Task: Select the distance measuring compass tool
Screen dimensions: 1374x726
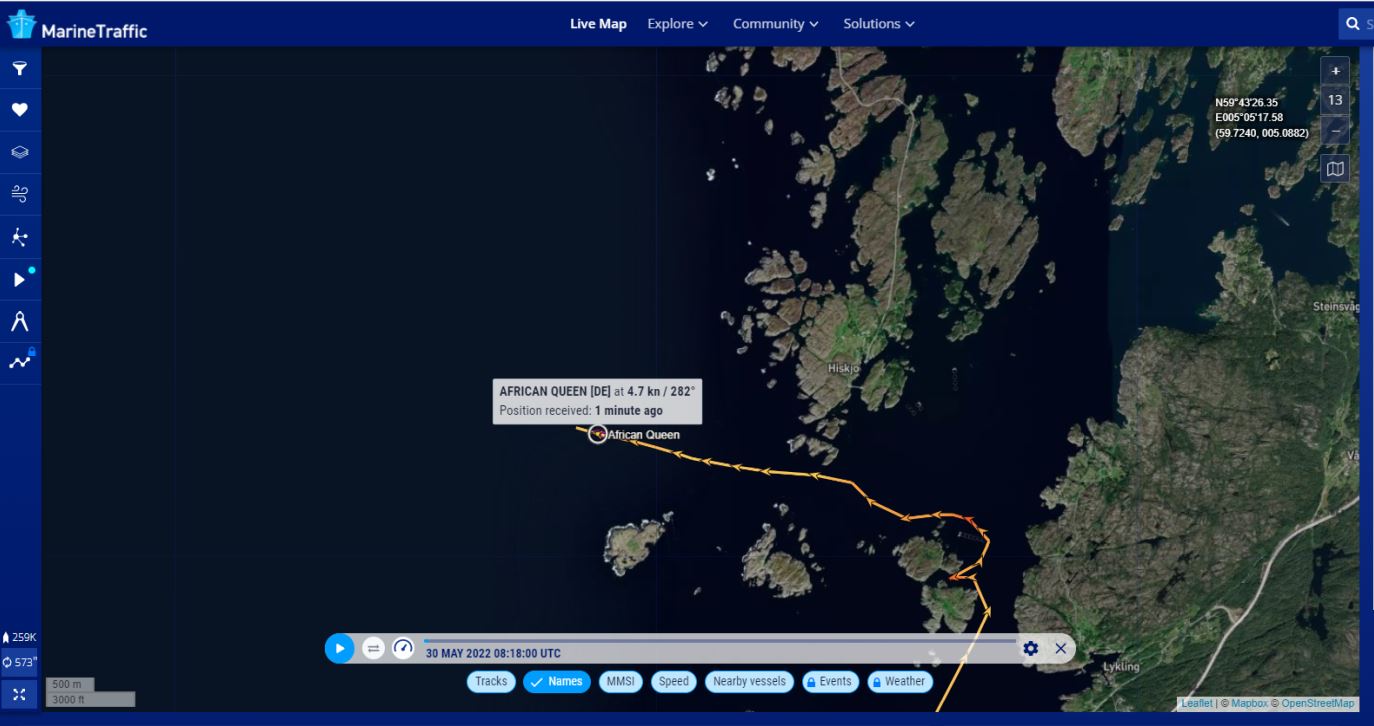Action: (19, 321)
